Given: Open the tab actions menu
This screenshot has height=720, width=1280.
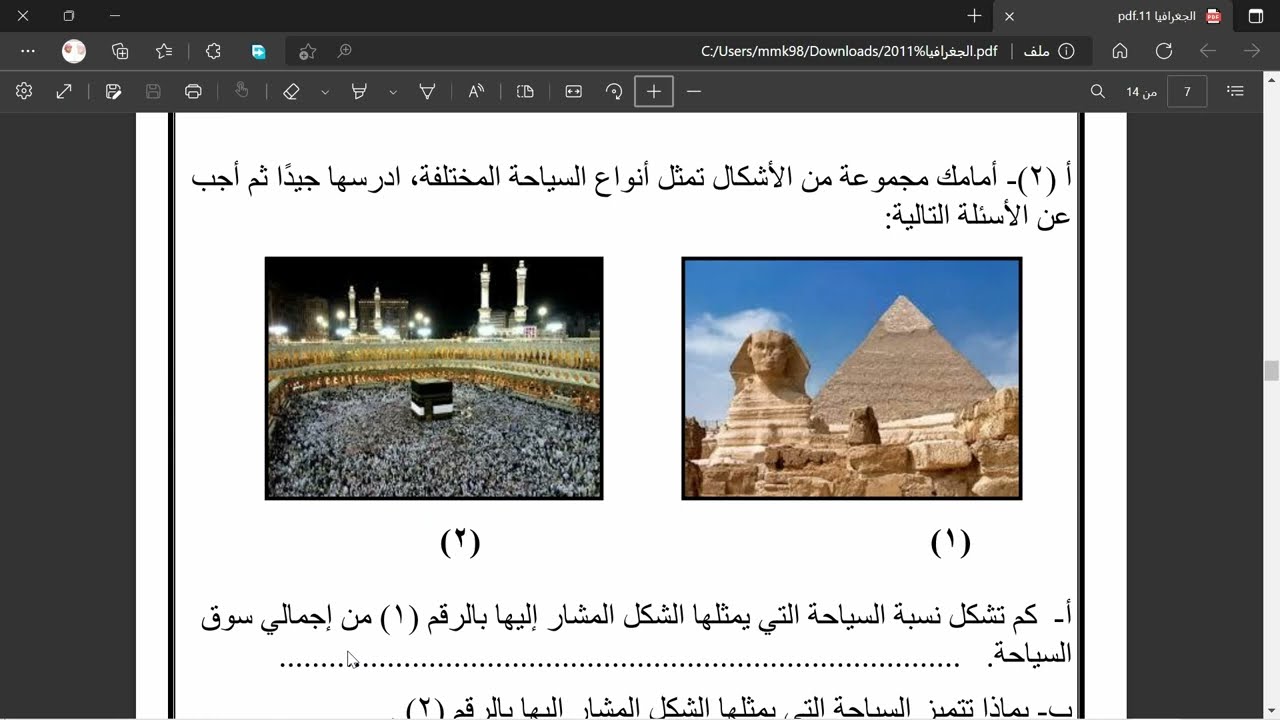Looking at the screenshot, I should click(x=1255, y=16).
